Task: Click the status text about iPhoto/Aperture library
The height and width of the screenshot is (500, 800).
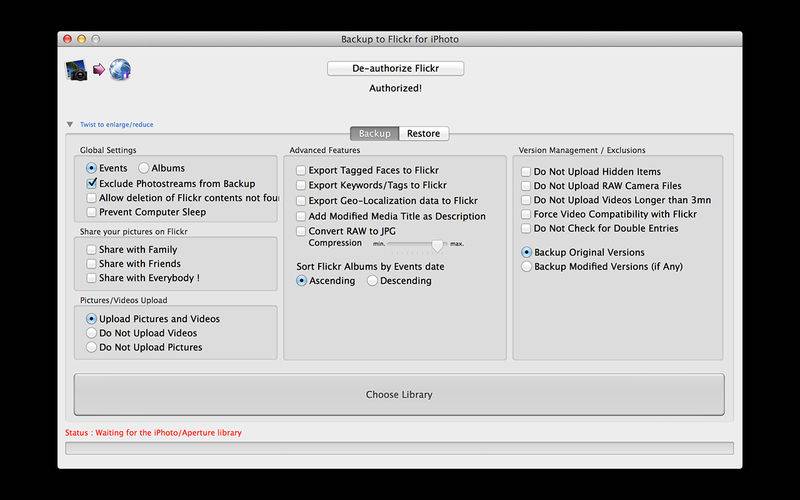Action: 153,433
